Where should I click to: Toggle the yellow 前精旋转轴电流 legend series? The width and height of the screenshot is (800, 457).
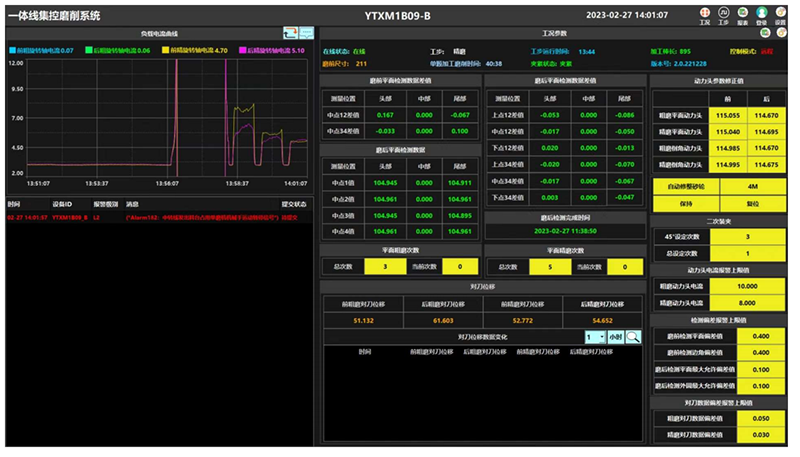click(198, 50)
